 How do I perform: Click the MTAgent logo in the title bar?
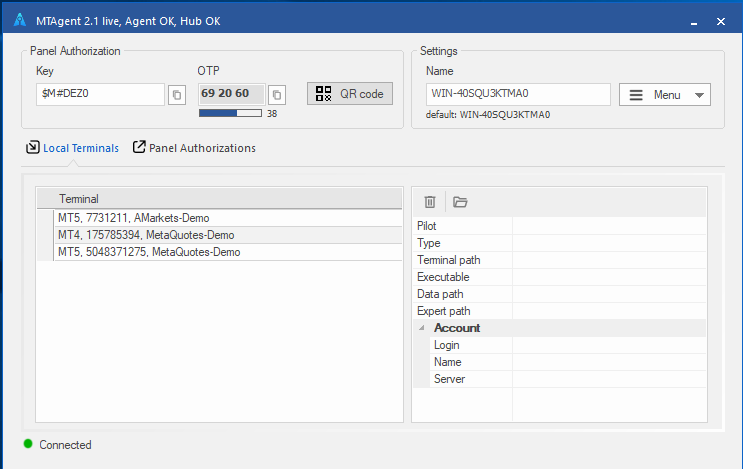[x=20, y=20]
